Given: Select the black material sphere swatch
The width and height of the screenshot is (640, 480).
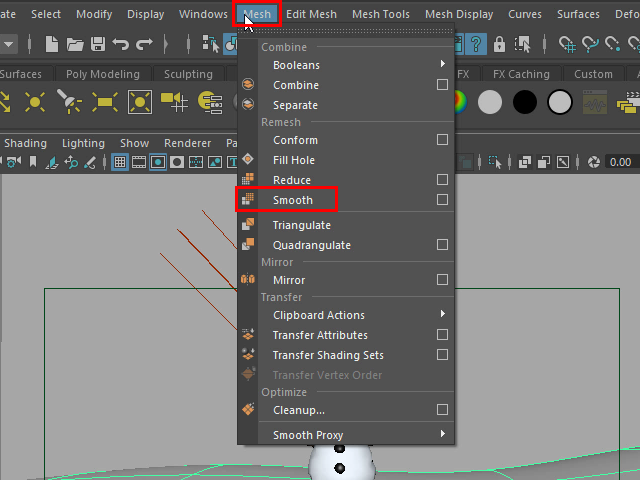Looking at the screenshot, I should tap(525, 102).
